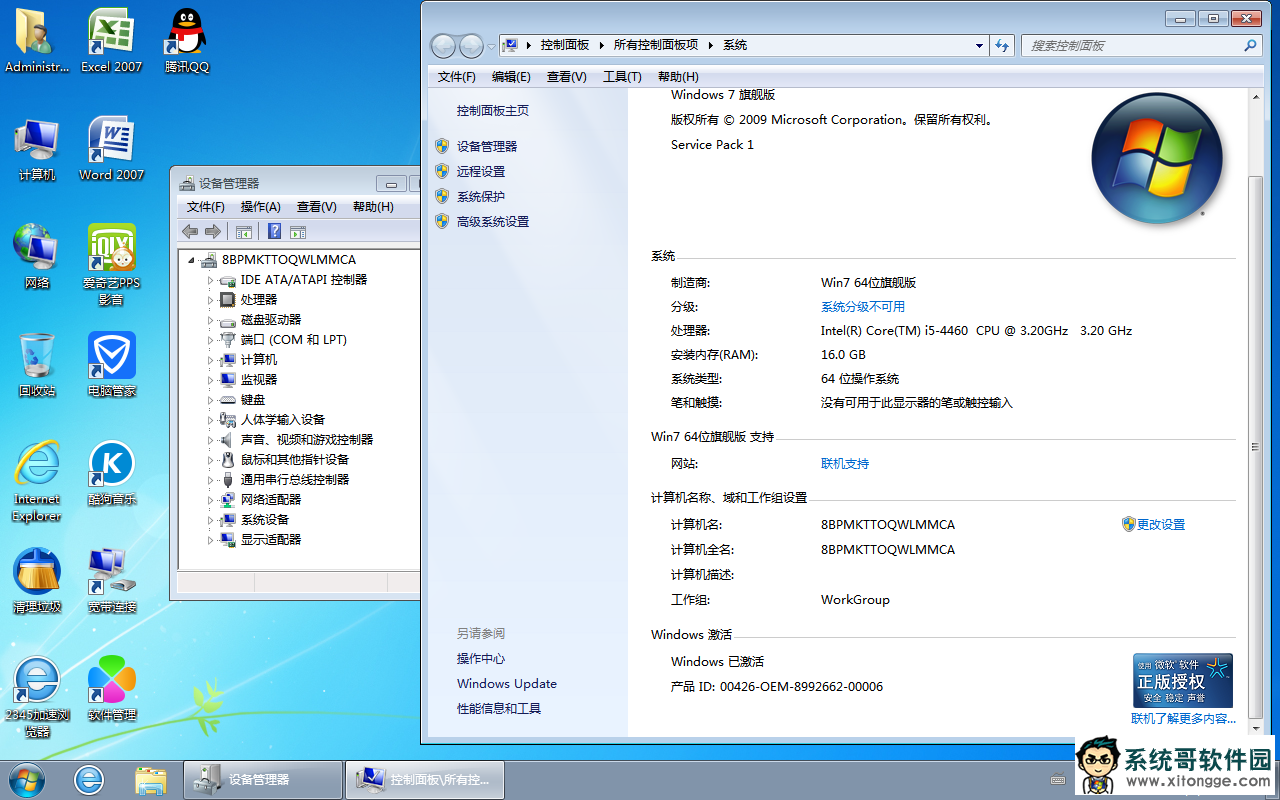Open Windows Explorer from taskbar
The width and height of the screenshot is (1280, 800).
150,779
